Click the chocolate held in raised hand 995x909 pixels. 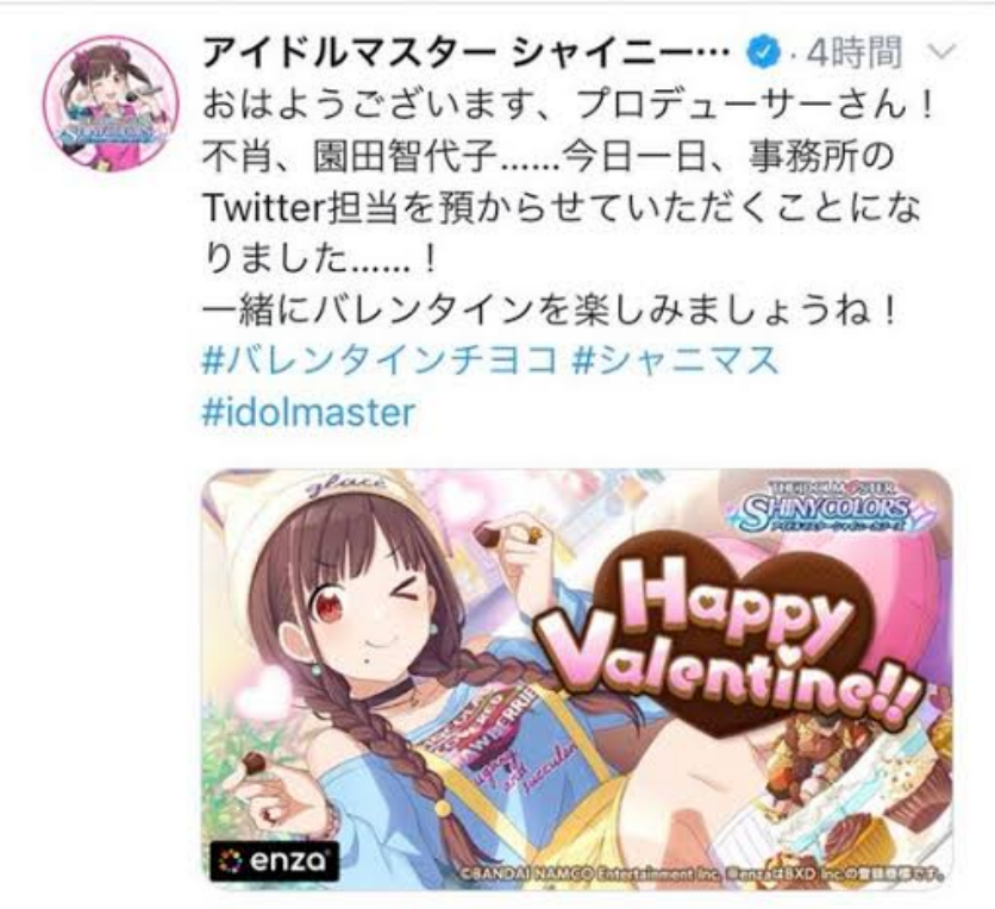click(488, 536)
